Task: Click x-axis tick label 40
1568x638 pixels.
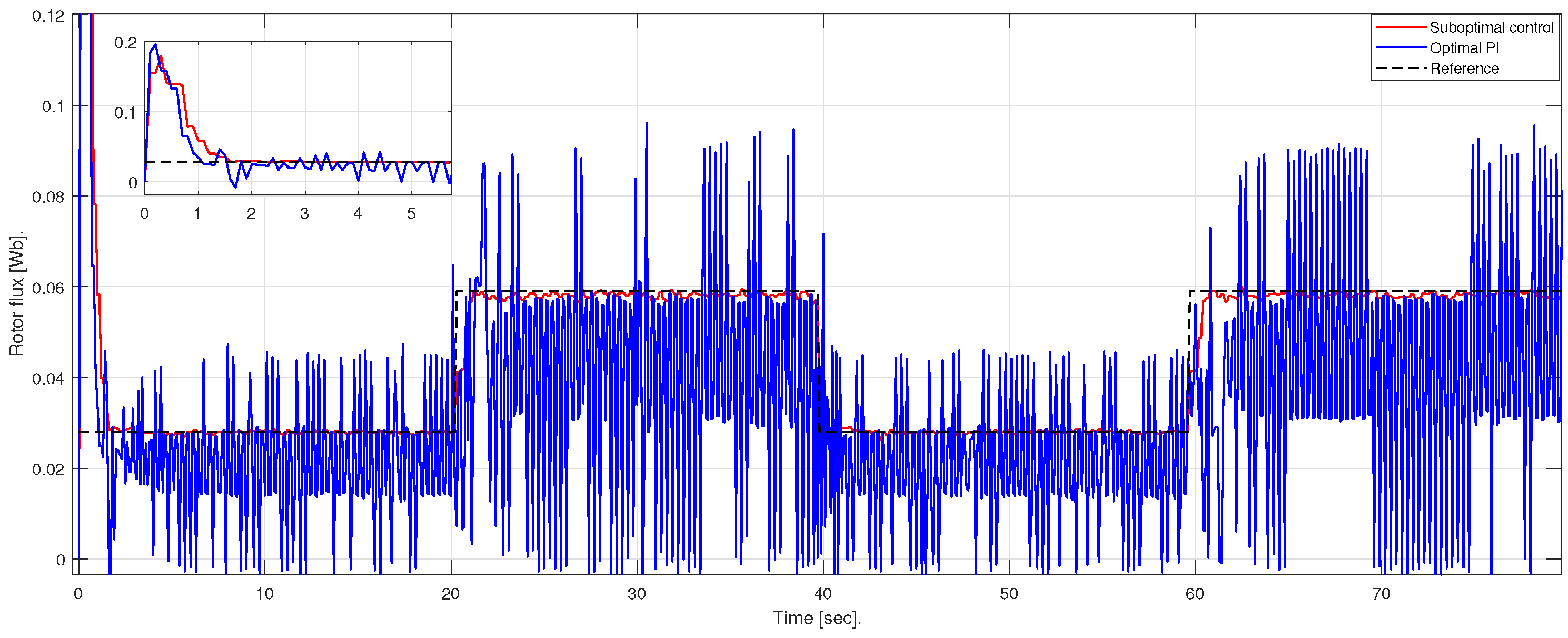Action: (x=823, y=594)
